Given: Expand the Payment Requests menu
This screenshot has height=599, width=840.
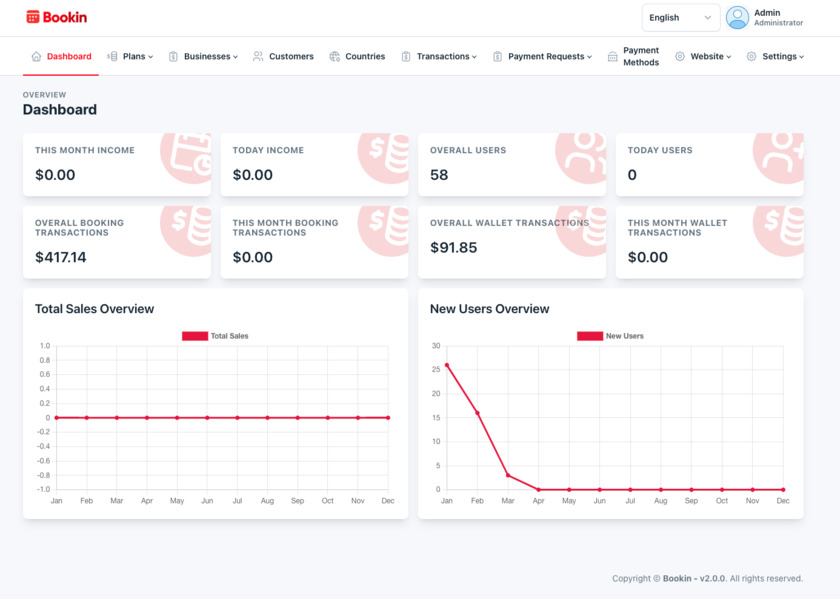Looking at the screenshot, I should [x=543, y=56].
